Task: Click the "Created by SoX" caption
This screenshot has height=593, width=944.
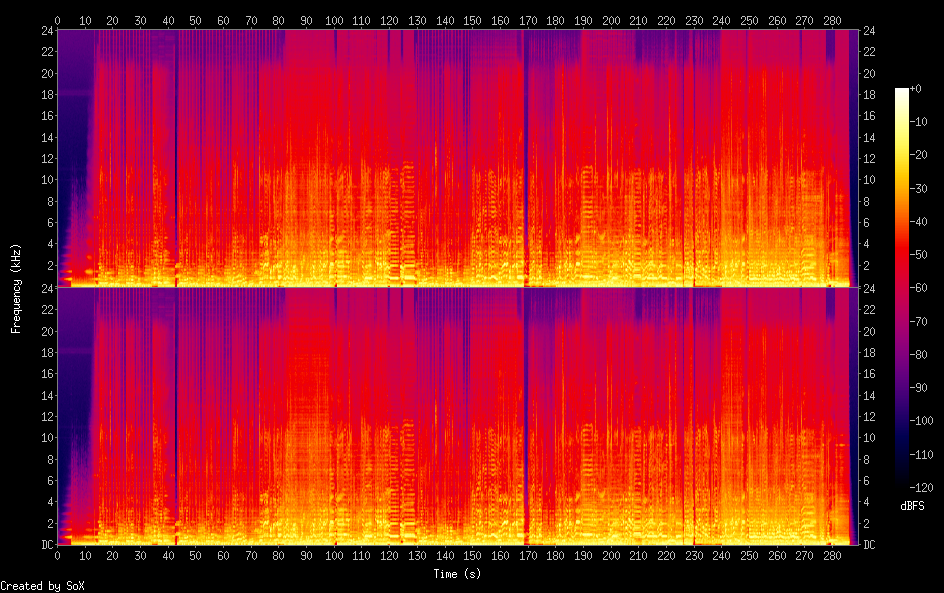Action: [42, 586]
